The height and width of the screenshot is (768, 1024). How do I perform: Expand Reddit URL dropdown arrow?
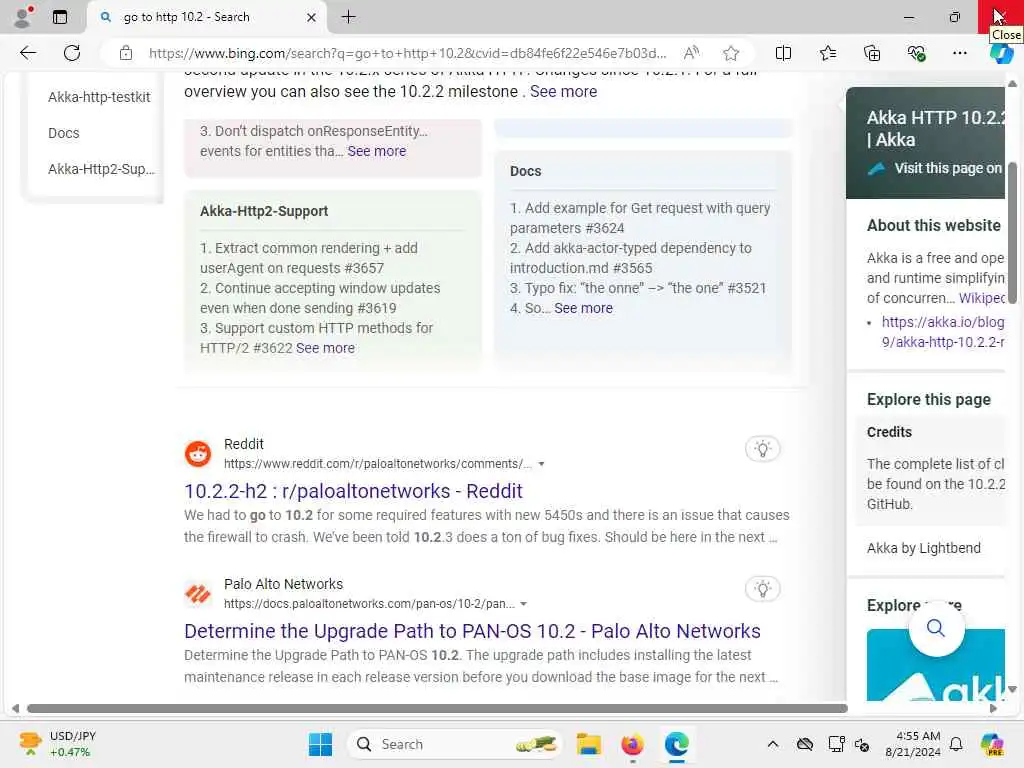tap(541, 464)
